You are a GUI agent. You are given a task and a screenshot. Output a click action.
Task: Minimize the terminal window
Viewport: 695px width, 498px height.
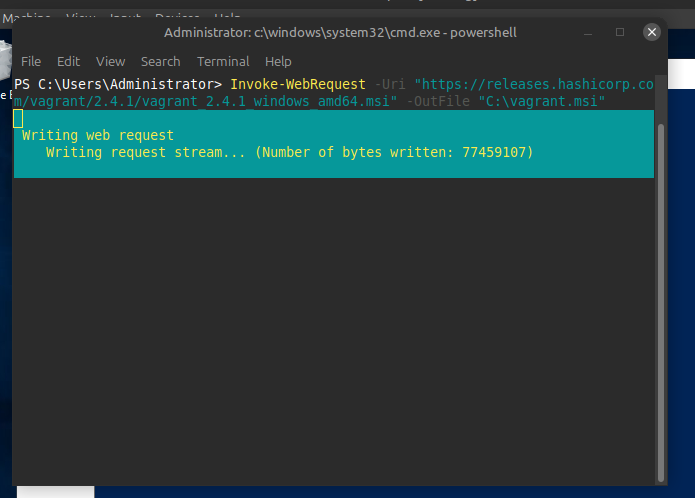(588, 32)
